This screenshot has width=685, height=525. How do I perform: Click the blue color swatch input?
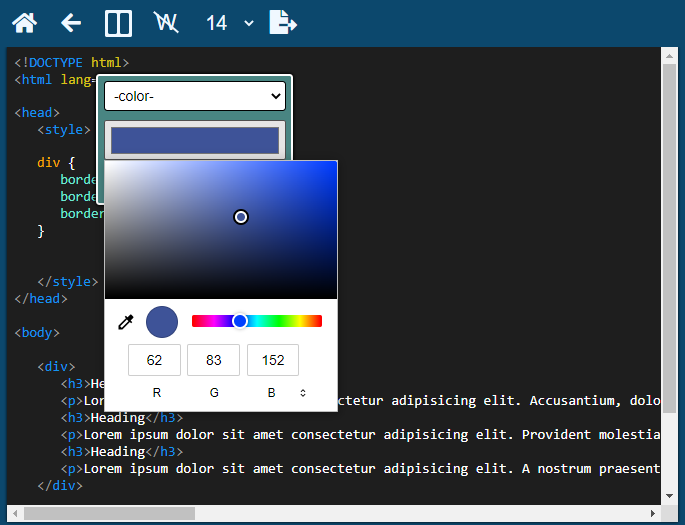pyautogui.click(x=195, y=141)
